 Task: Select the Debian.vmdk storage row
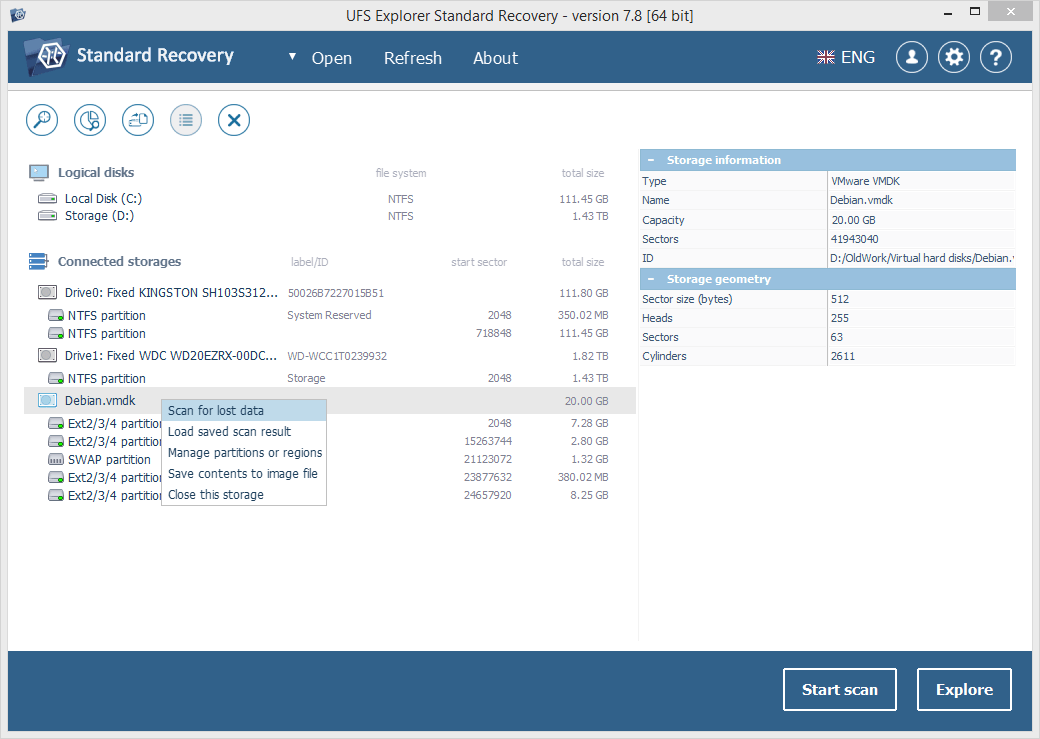point(330,401)
